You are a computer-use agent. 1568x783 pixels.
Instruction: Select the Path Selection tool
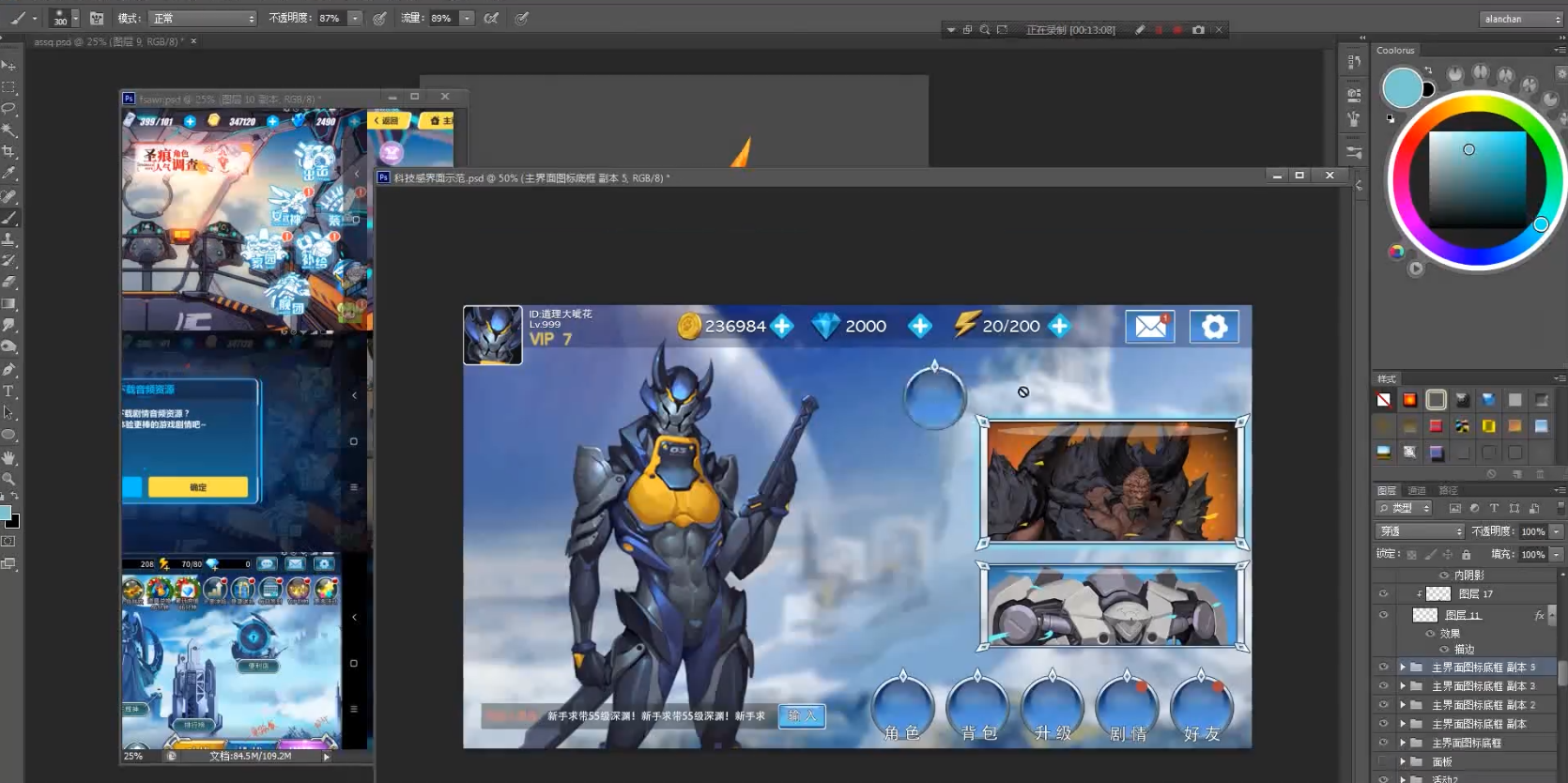point(8,413)
